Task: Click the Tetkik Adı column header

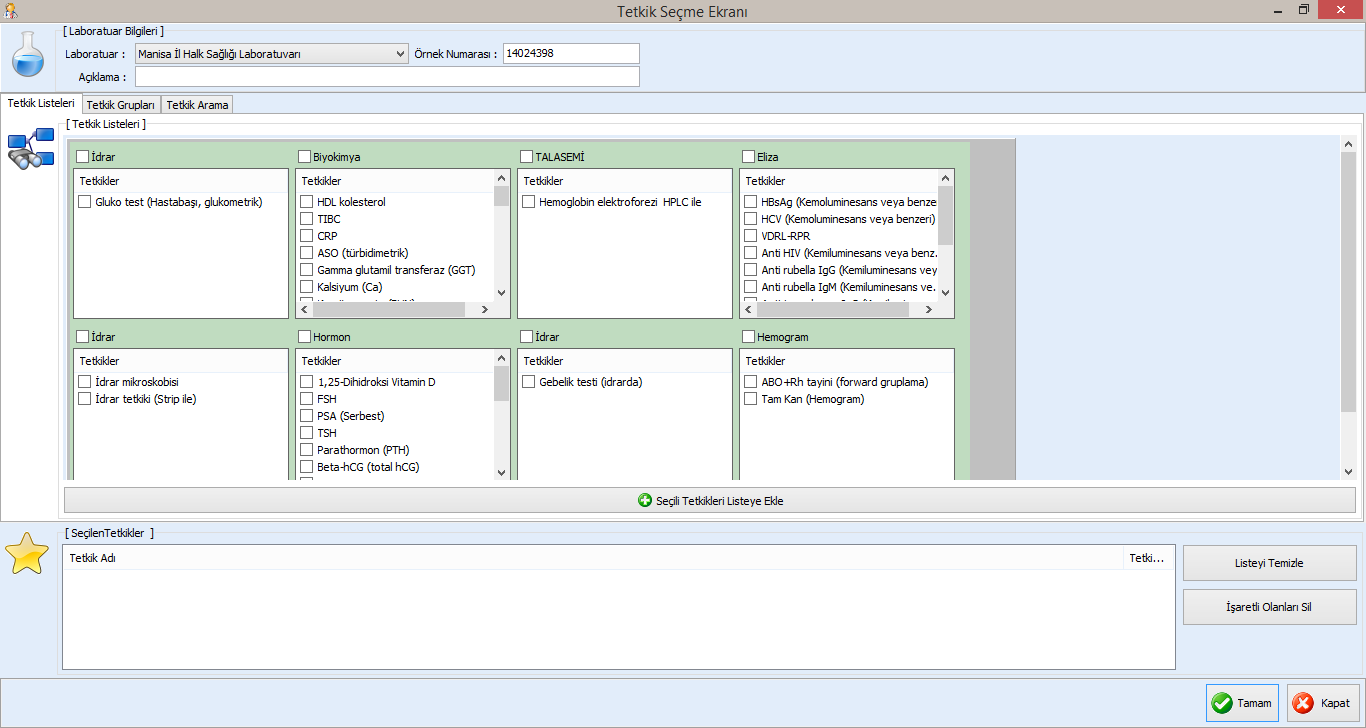Action: 593,558
